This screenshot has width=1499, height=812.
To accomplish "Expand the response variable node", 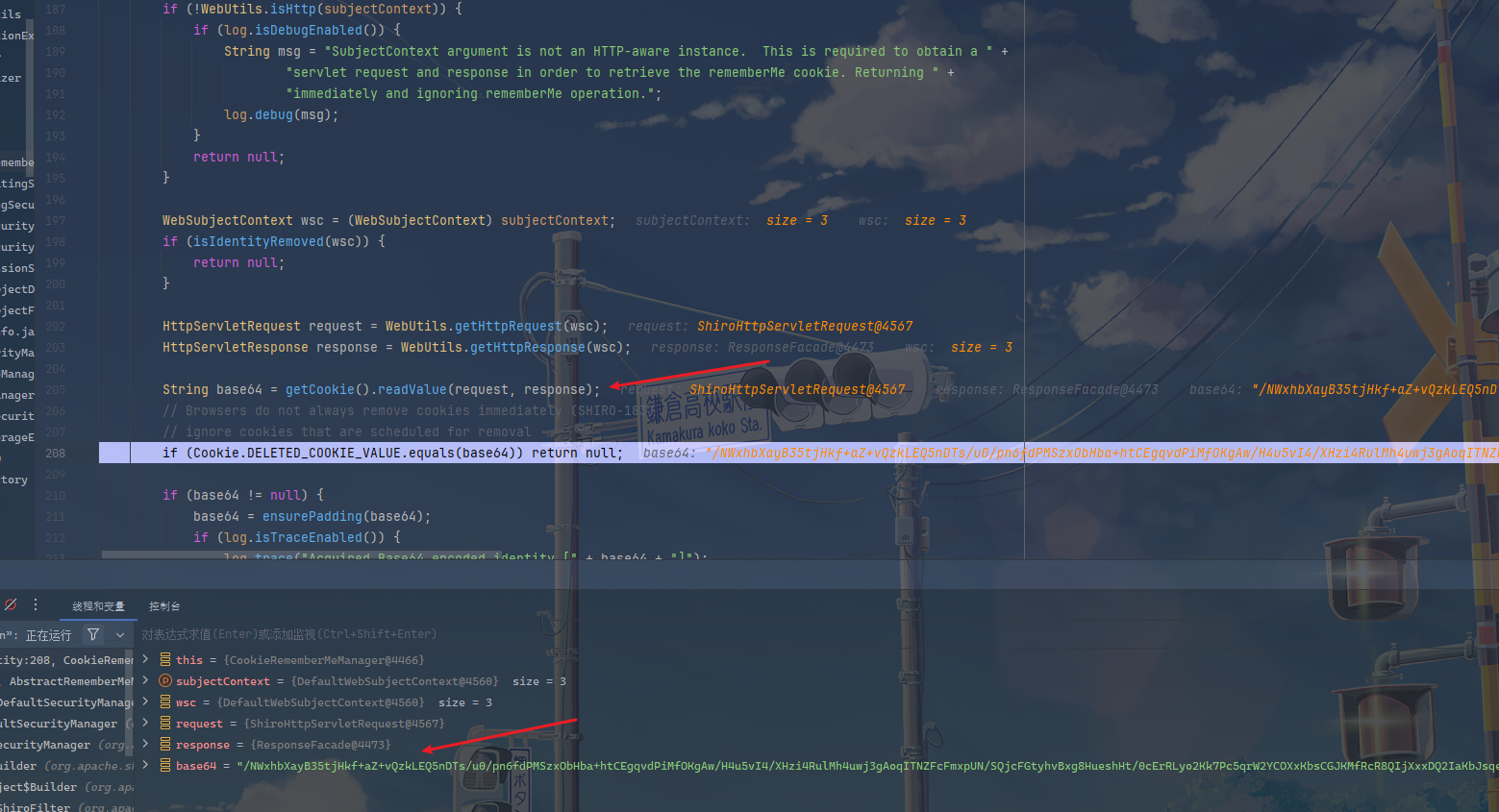I will [x=145, y=744].
